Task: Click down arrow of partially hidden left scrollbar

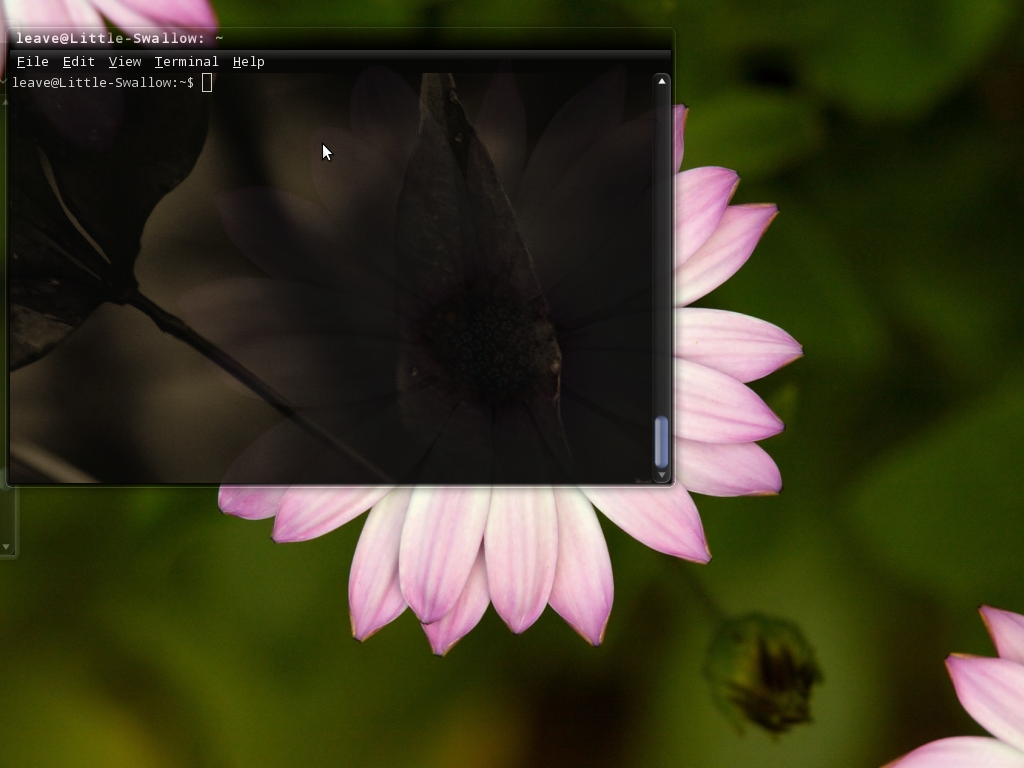Action: coord(6,547)
